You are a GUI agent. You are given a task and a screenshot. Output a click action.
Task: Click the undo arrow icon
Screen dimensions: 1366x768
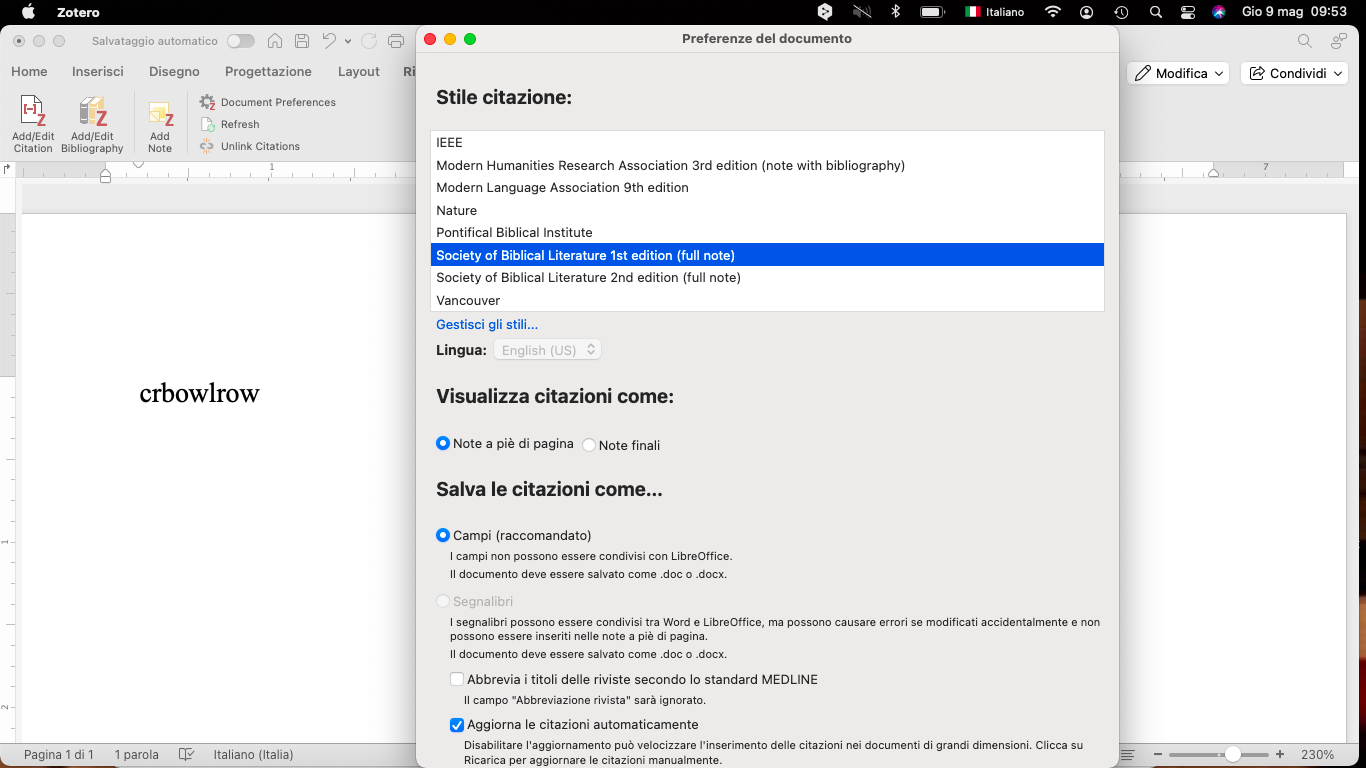click(329, 41)
